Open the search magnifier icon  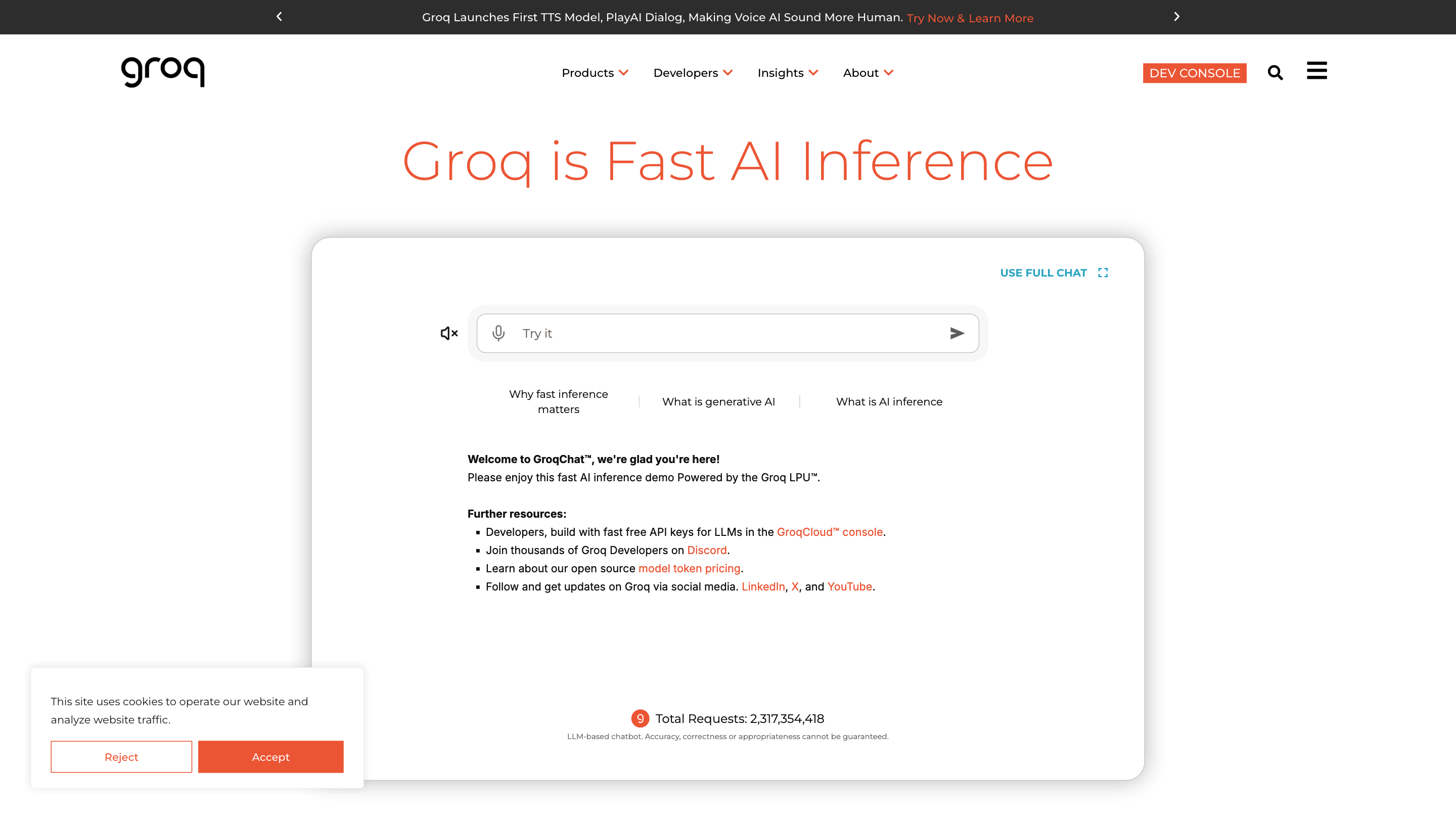pyautogui.click(x=1275, y=73)
